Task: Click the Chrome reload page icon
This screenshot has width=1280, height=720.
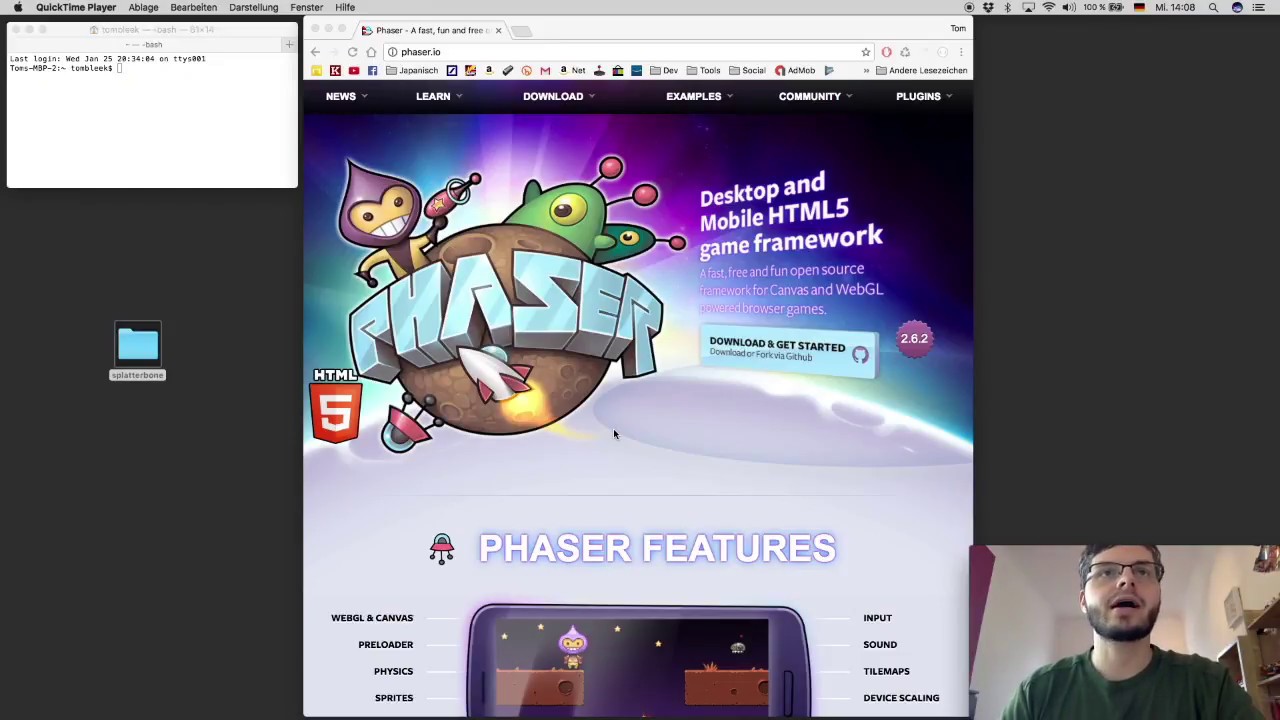Action: (352, 52)
